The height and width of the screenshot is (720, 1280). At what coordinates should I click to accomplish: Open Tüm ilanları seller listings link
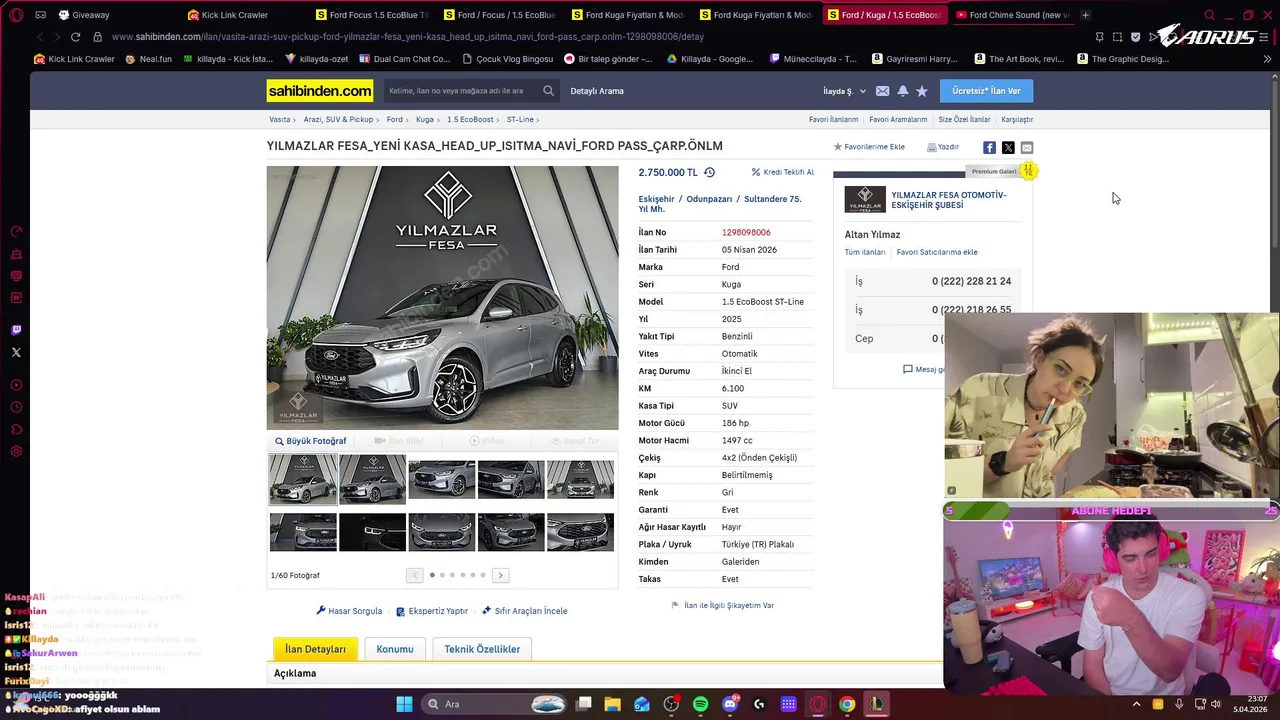[865, 252]
